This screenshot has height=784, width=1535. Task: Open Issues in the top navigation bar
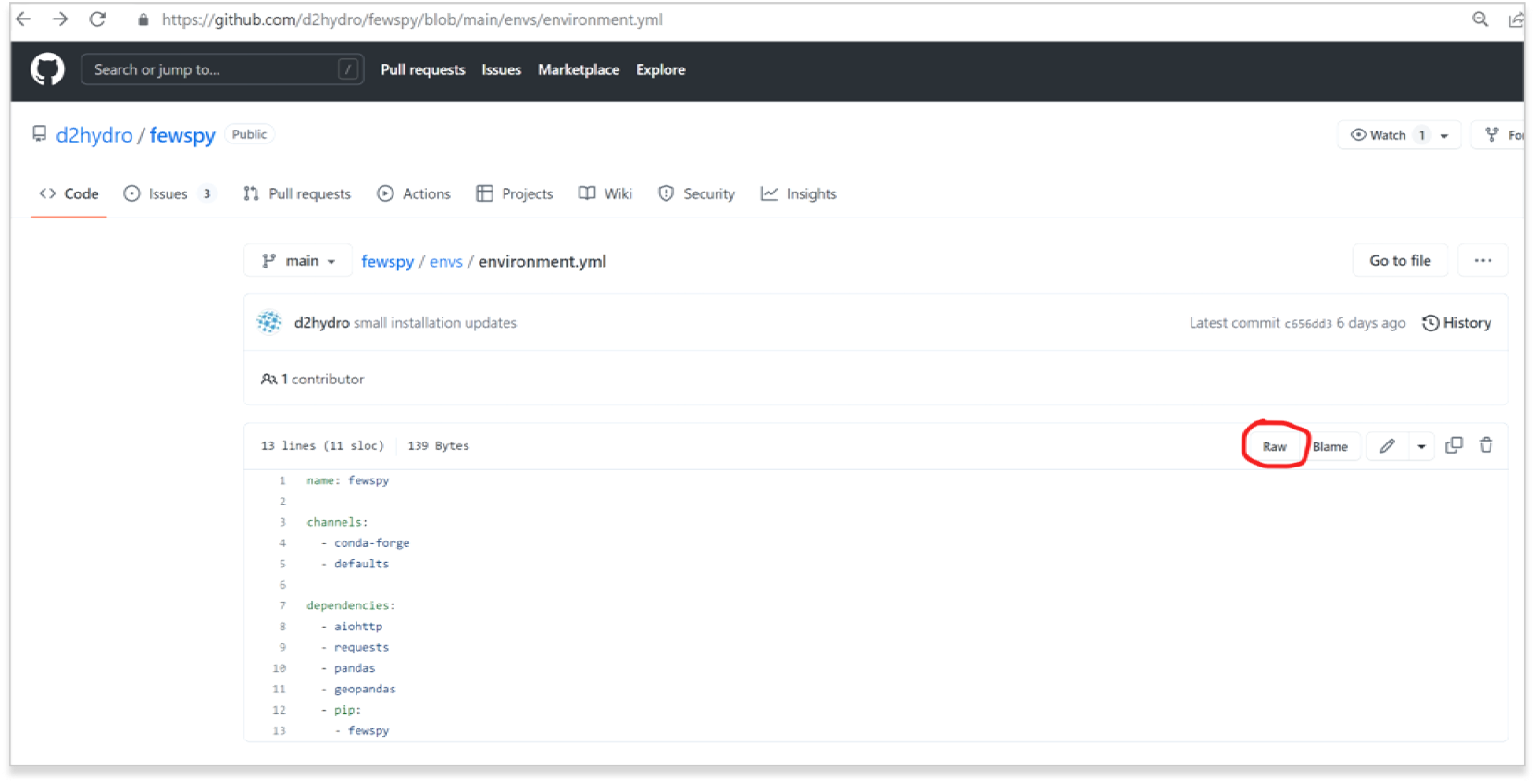501,69
